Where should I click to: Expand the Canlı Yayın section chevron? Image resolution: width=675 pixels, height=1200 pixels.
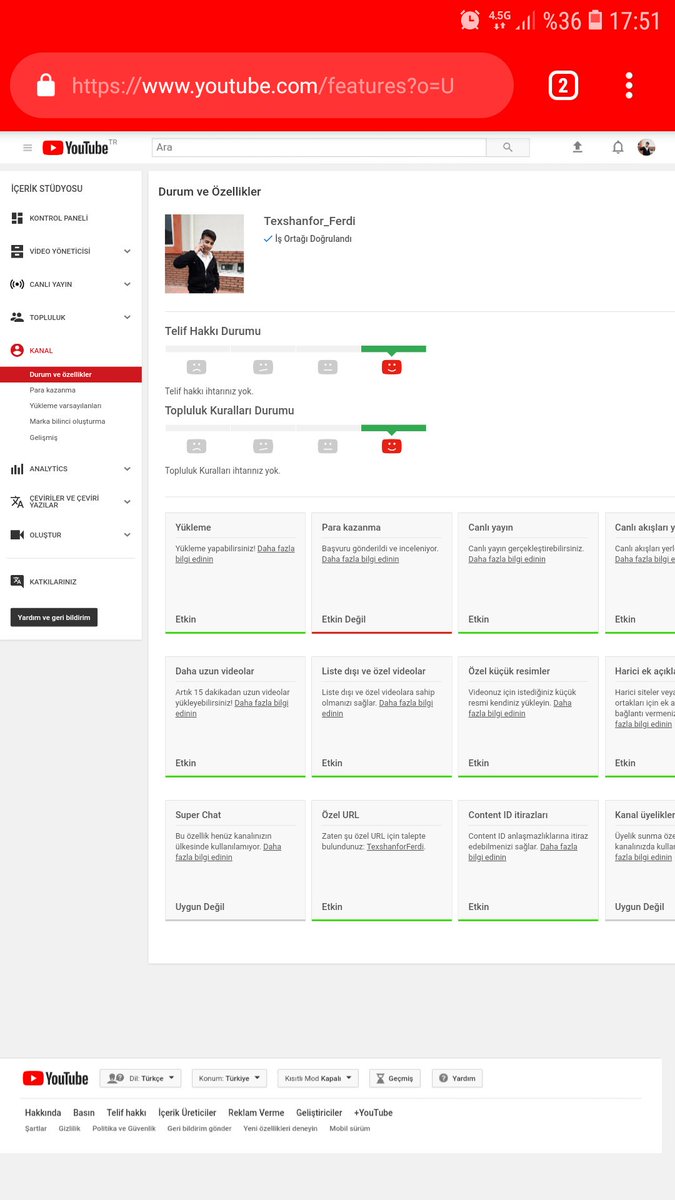[x=127, y=284]
